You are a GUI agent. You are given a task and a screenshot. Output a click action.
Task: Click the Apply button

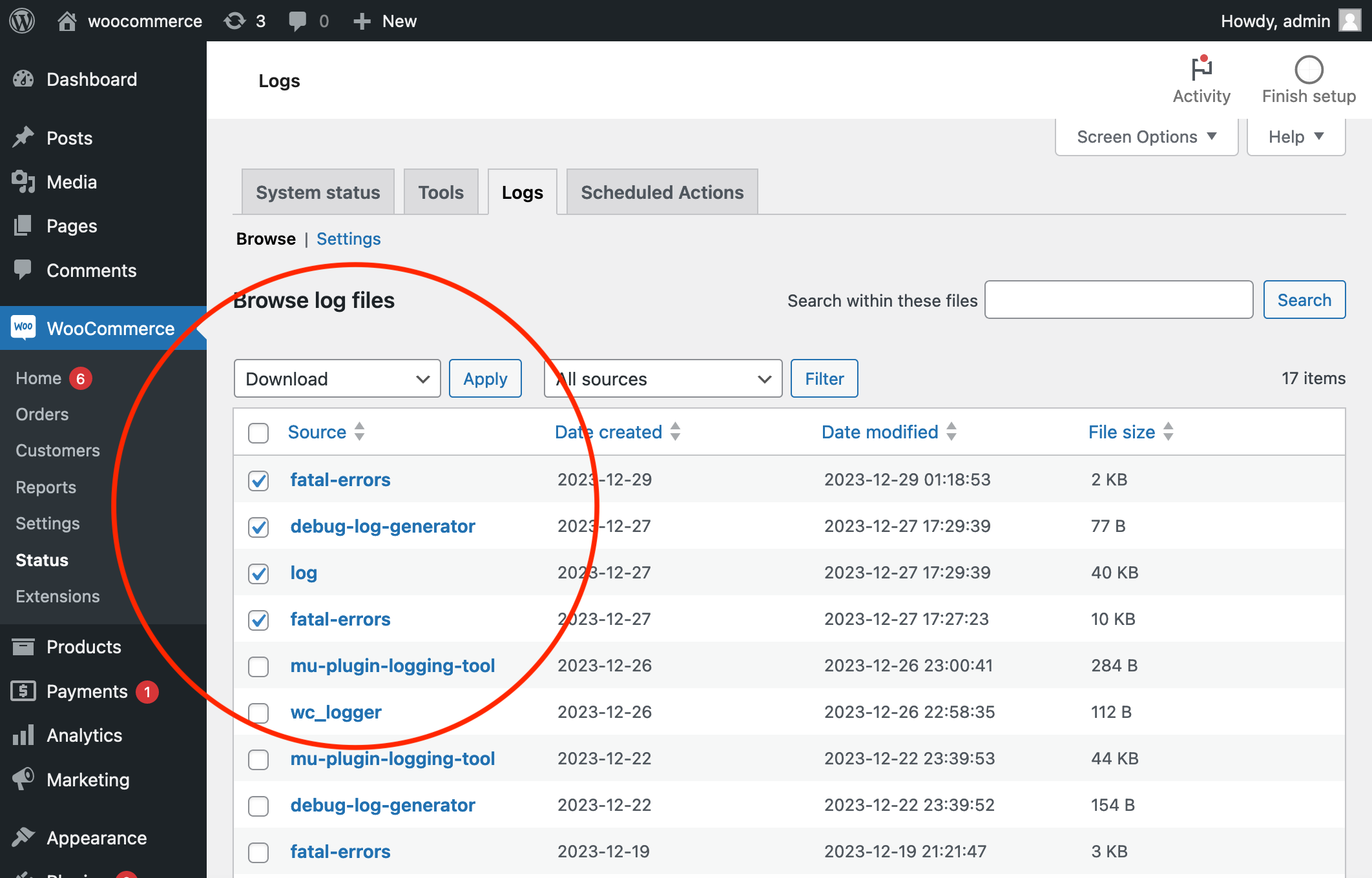[x=485, y=378]
